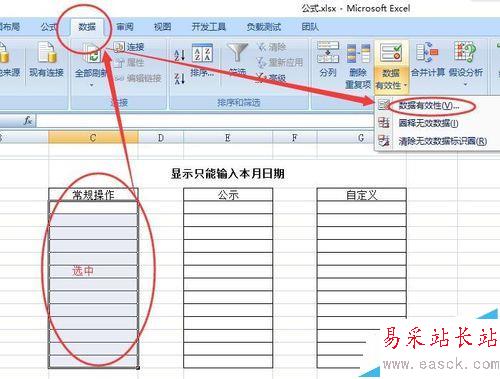Click the 公示 header cell

coord(228,195)
